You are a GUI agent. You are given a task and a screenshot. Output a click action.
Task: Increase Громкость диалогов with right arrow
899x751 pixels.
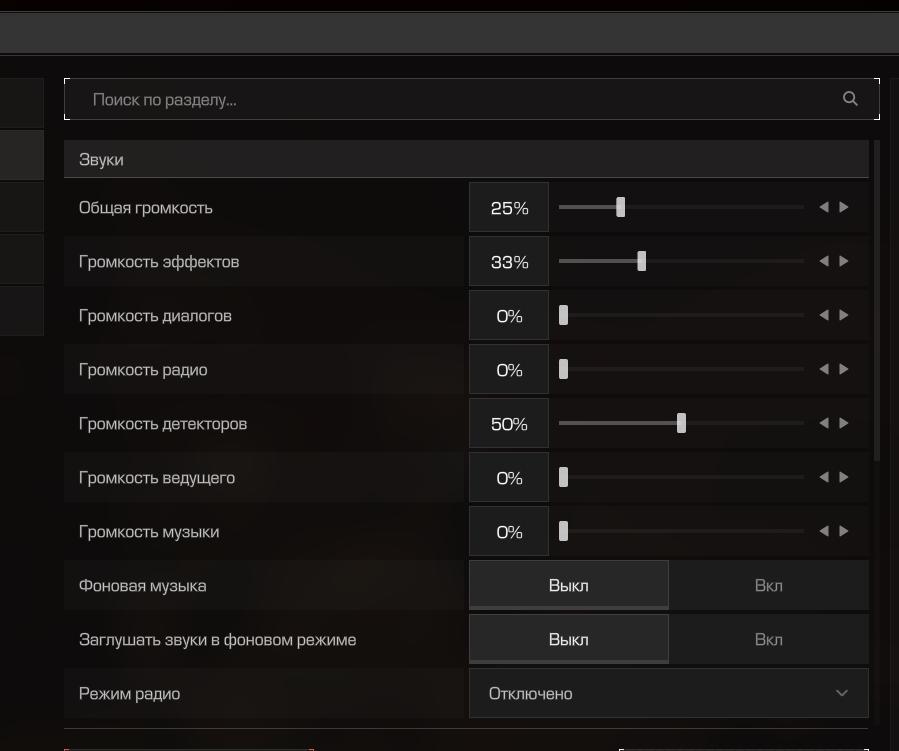844,315
